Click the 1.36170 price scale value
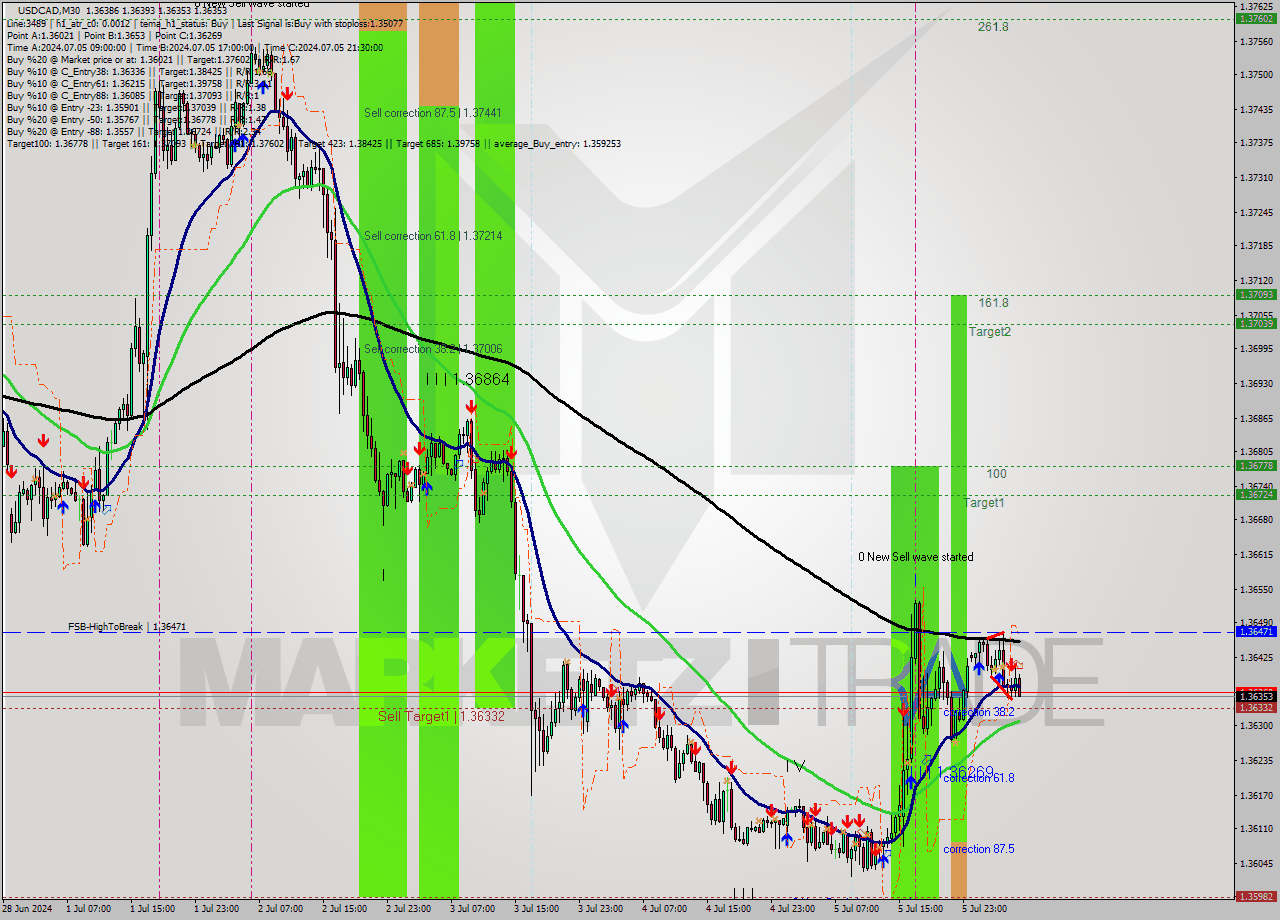Viewport: 1280px width, 920px height. coord(1258,795)
